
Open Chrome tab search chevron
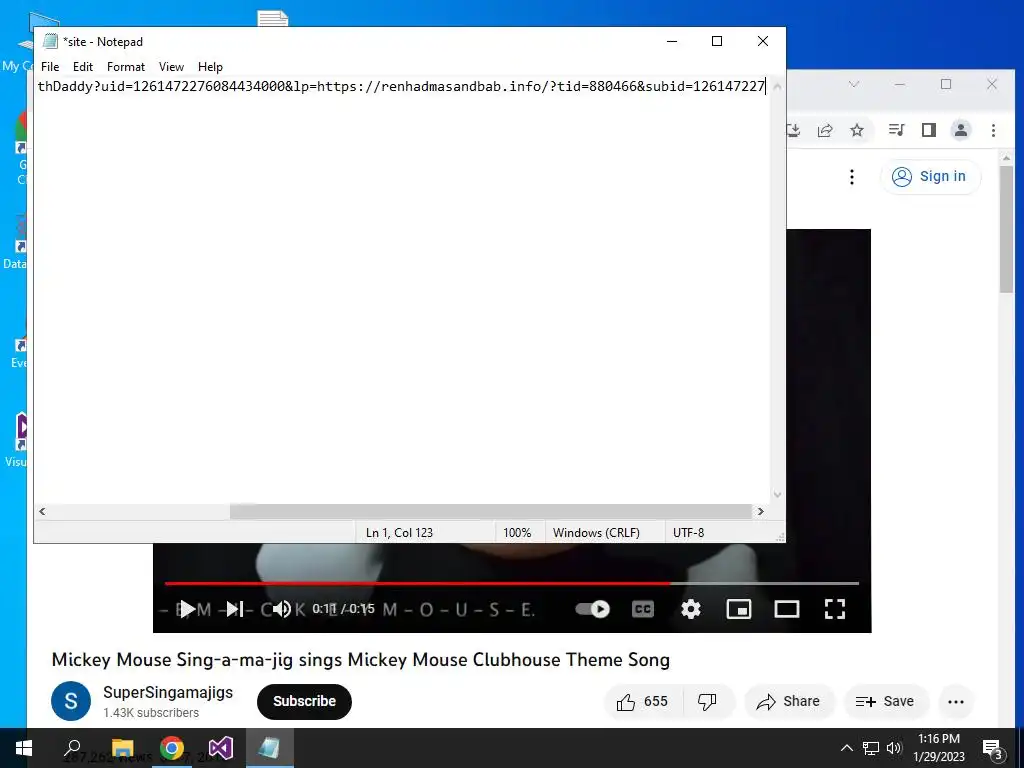tap(854, 84)
